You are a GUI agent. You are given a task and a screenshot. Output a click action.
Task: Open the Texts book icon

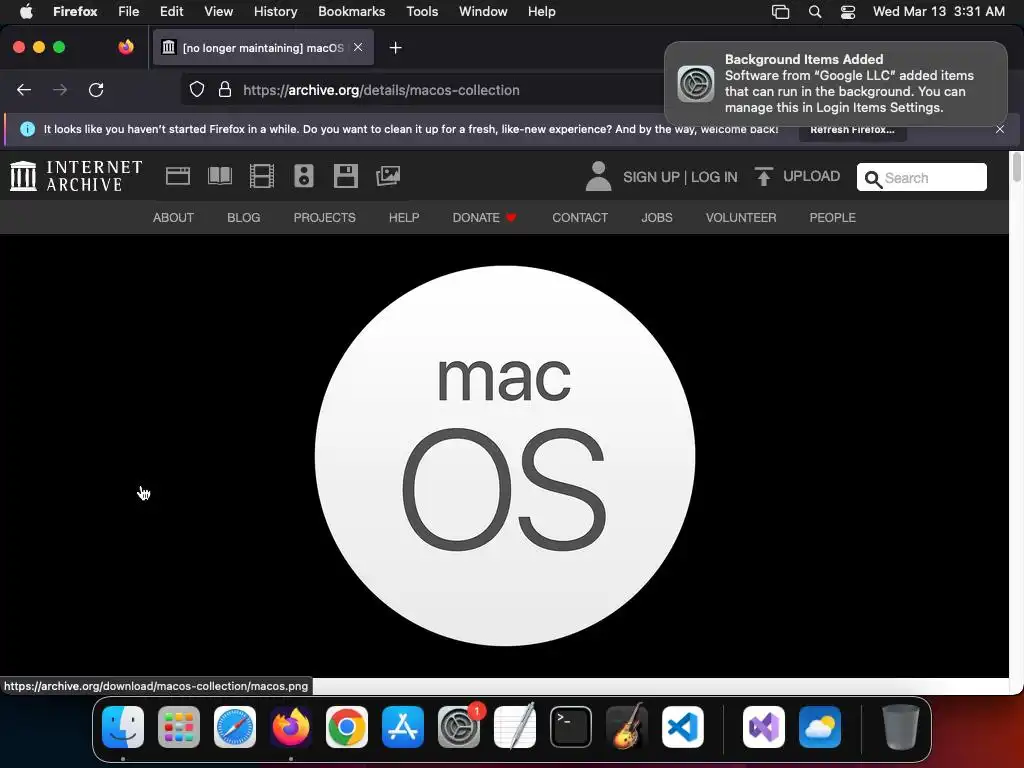click(x=219, y=176)
